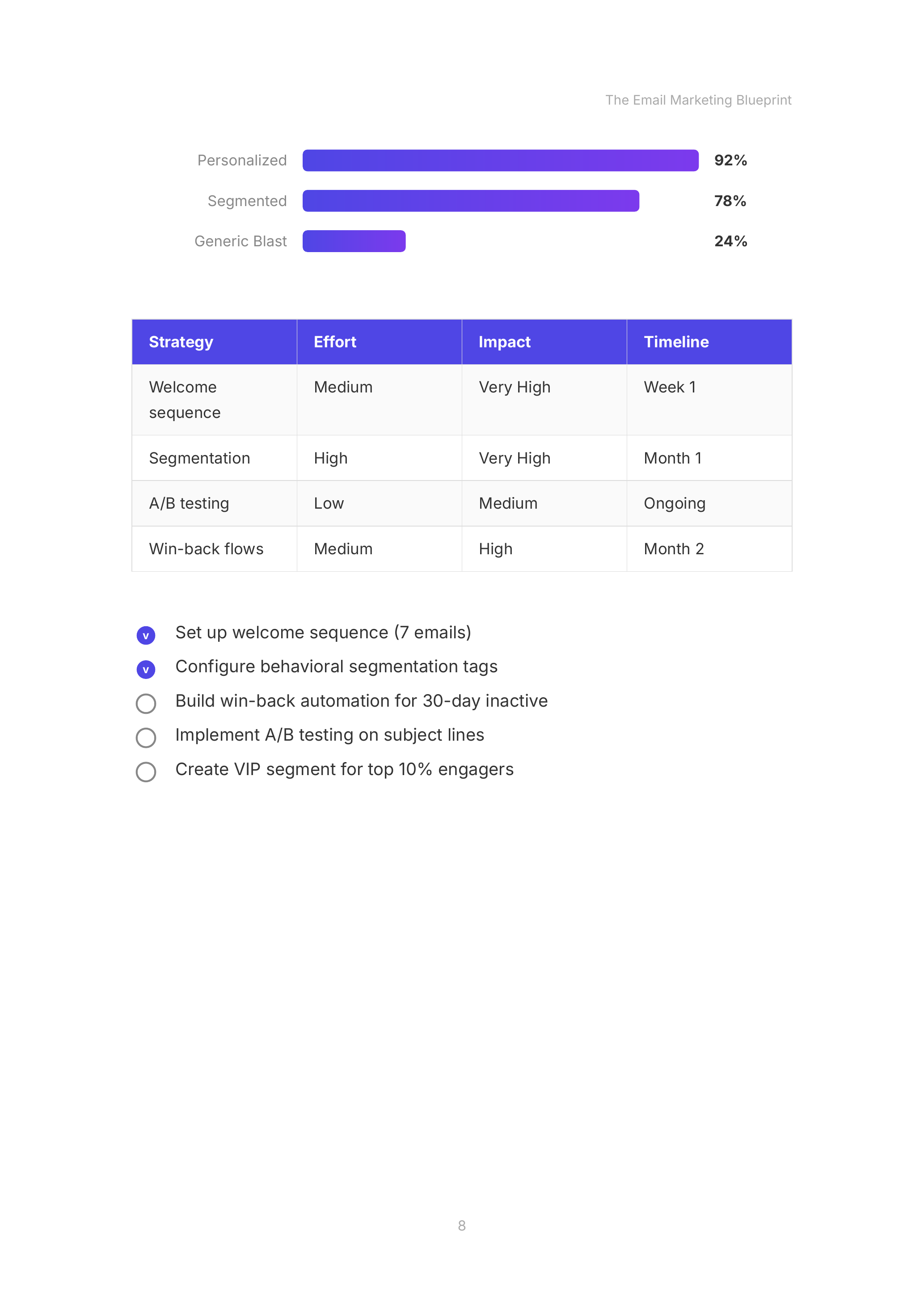Click the Ongoing timeline cell
This screenshot has height=1307, width=924.
(675, 503)
